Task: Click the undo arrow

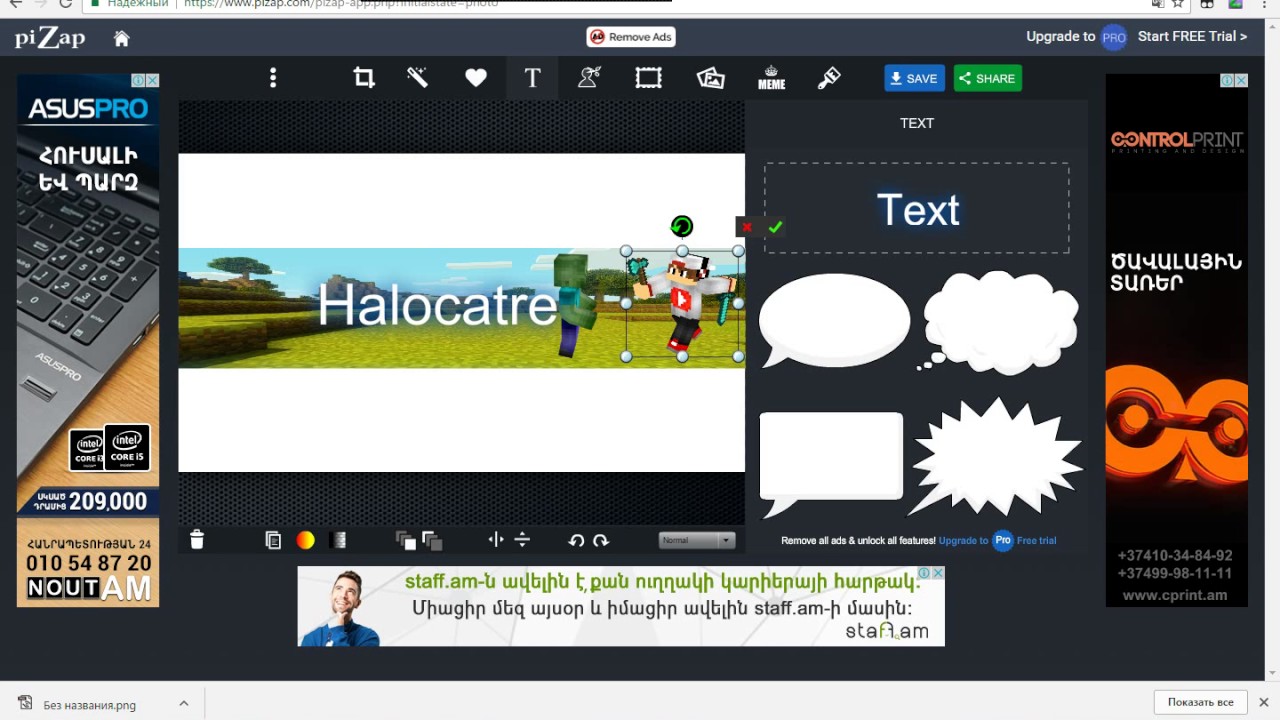Action: pyautogui.click(x=576, y=540)
